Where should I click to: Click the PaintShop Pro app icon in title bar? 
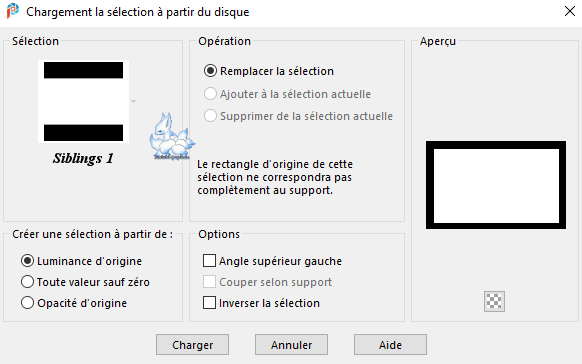13,10
